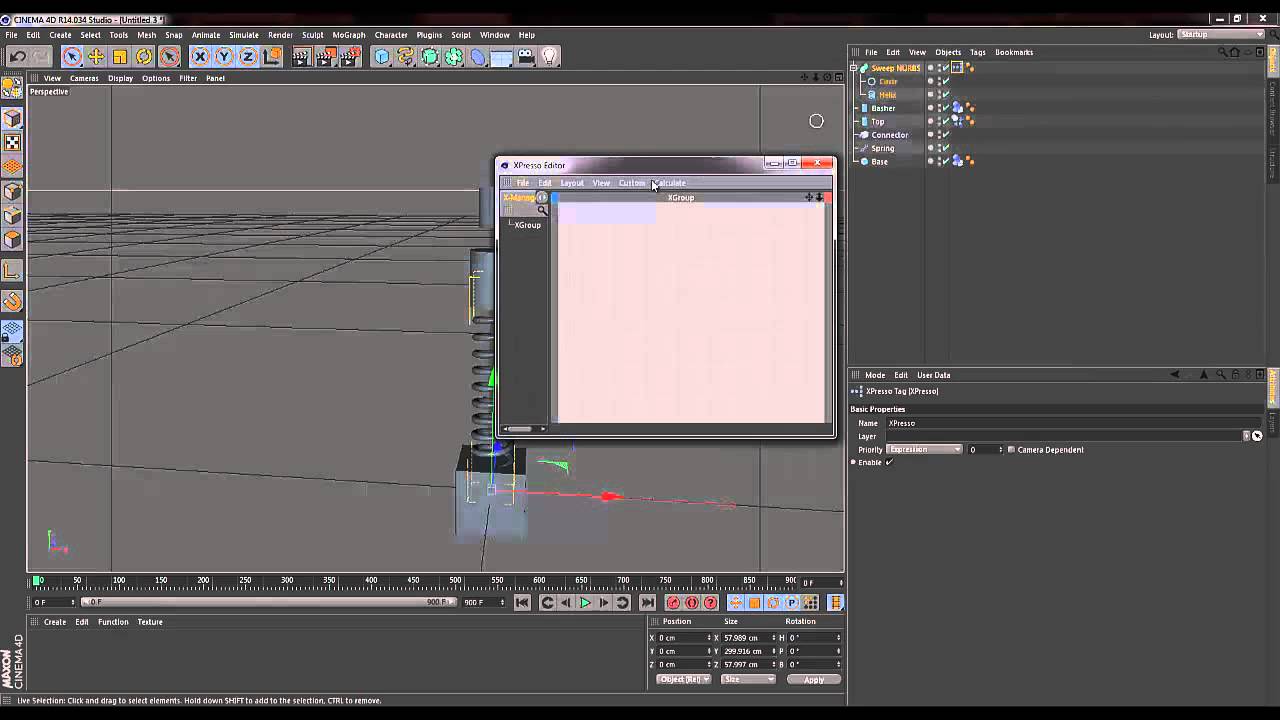Open the MoGraph menu
The width and height of the screenshot is (1280, 720).
[x=349, y=35]
